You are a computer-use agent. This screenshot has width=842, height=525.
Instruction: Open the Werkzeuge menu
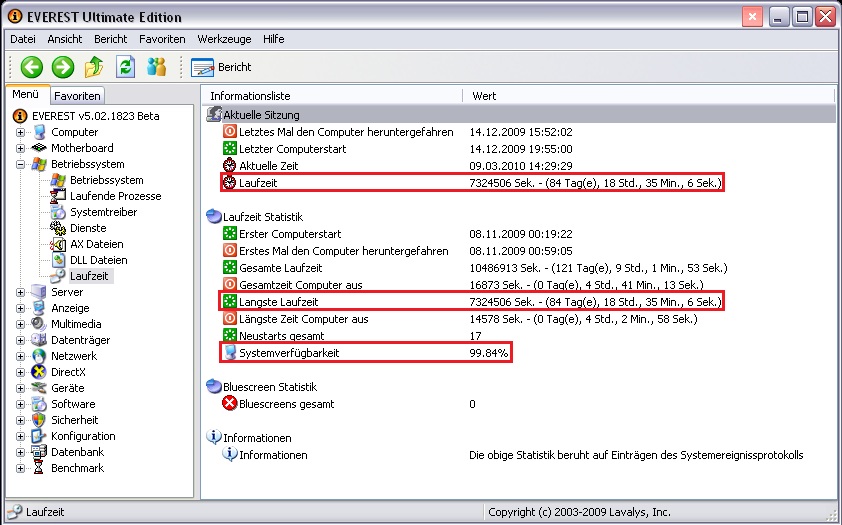point(224,39)
